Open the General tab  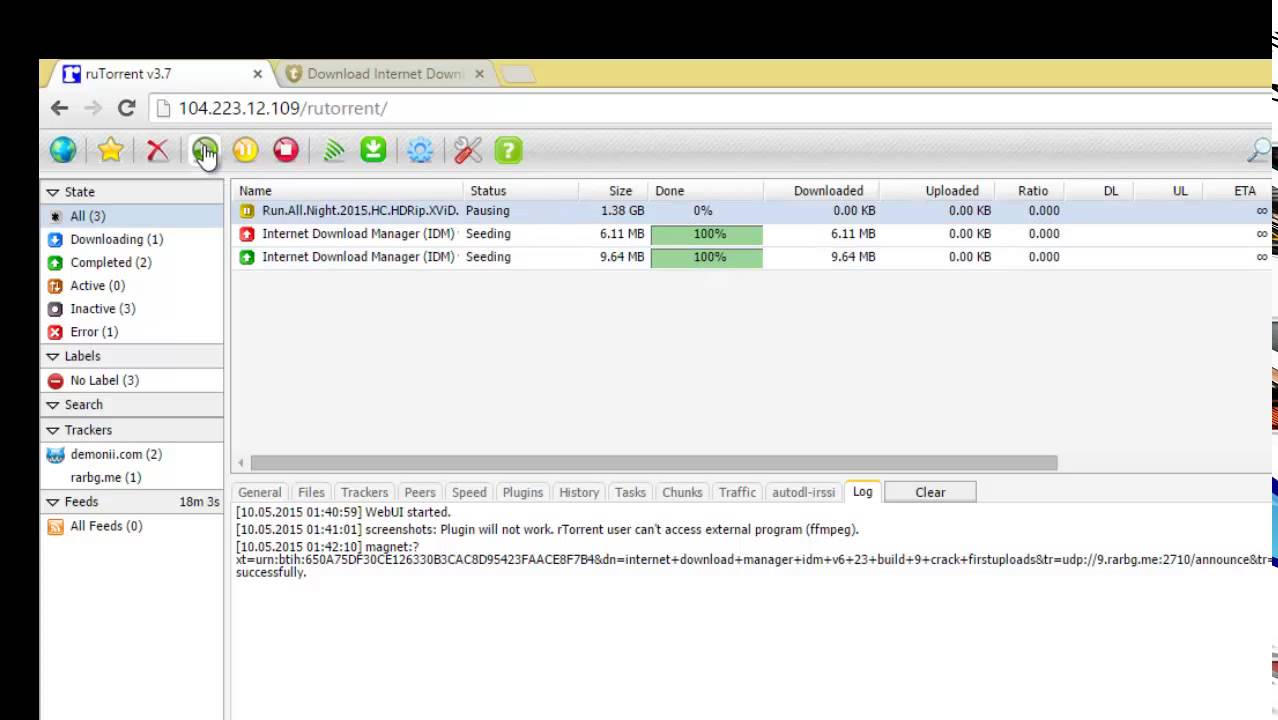coord(259,492)
